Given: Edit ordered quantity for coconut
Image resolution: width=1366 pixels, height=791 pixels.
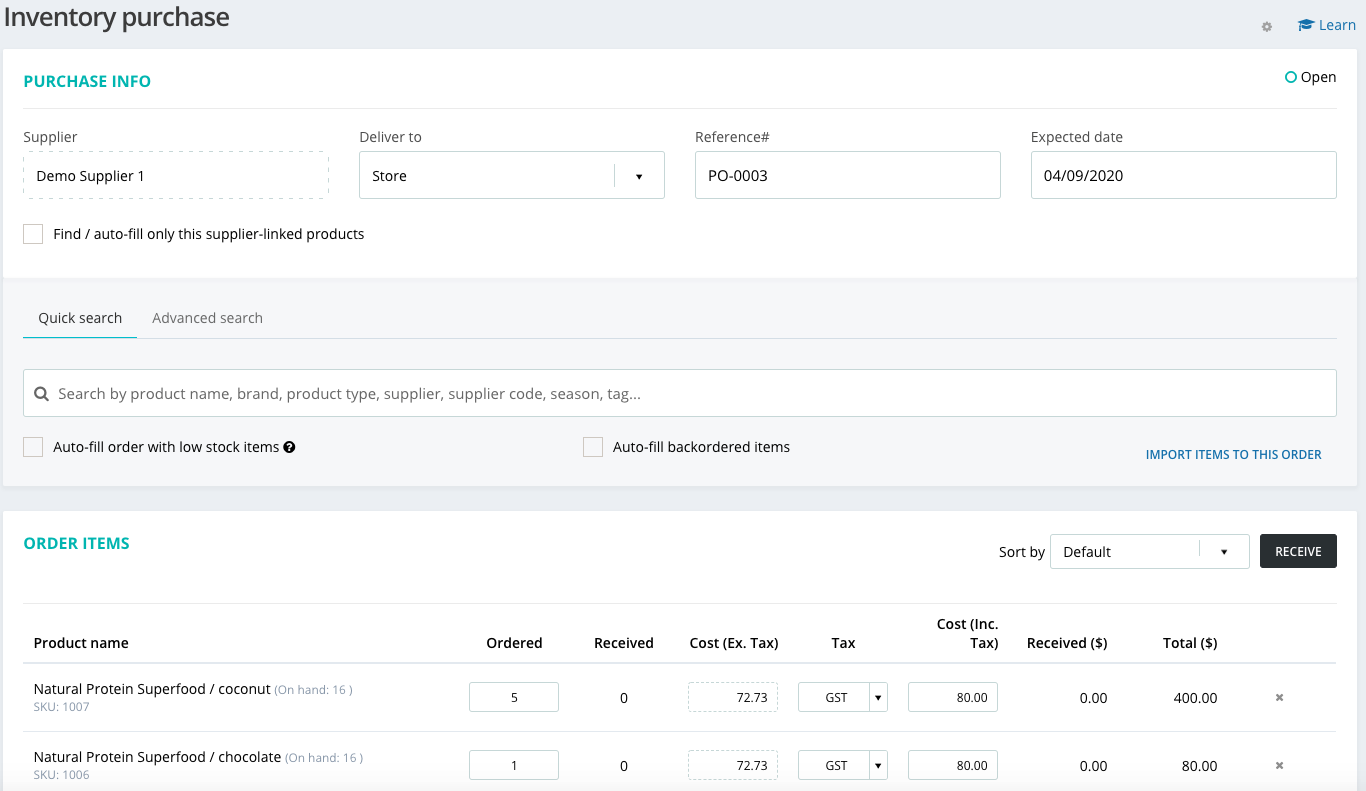Looking at the screenshot, I should tap(514, 698).
